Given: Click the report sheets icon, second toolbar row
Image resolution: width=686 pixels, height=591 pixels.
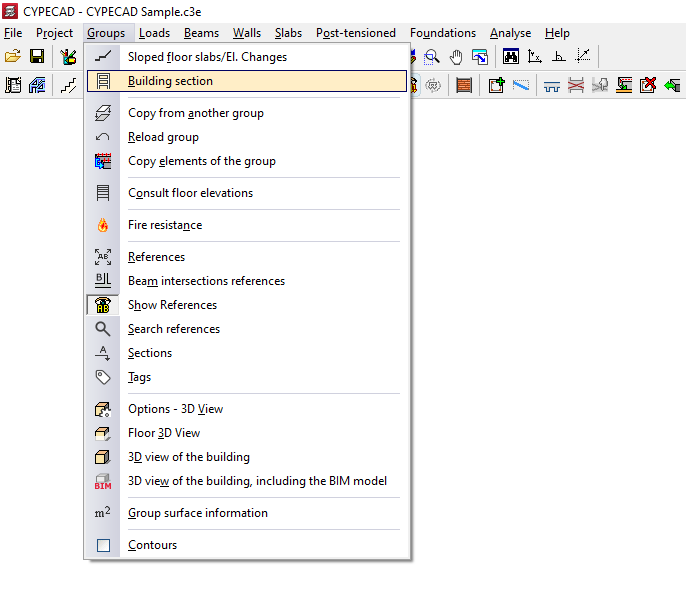Looking at the screenshot, I should click(x=13, y=85).
